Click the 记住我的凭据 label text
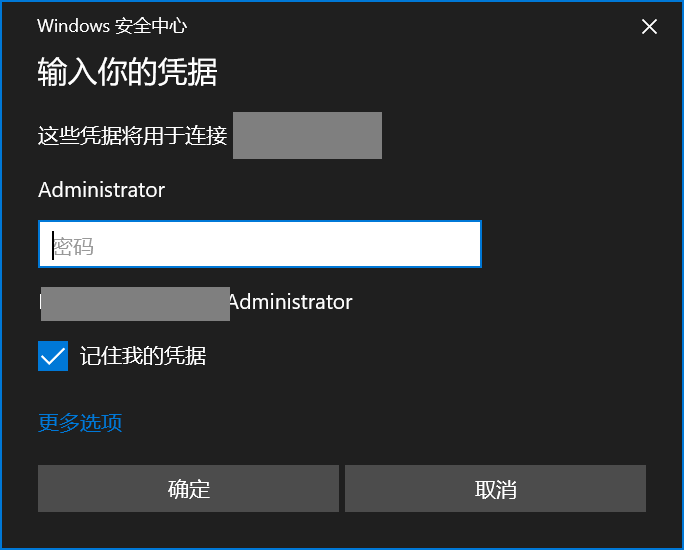684x550 pixels. click(x=143, y=356)
